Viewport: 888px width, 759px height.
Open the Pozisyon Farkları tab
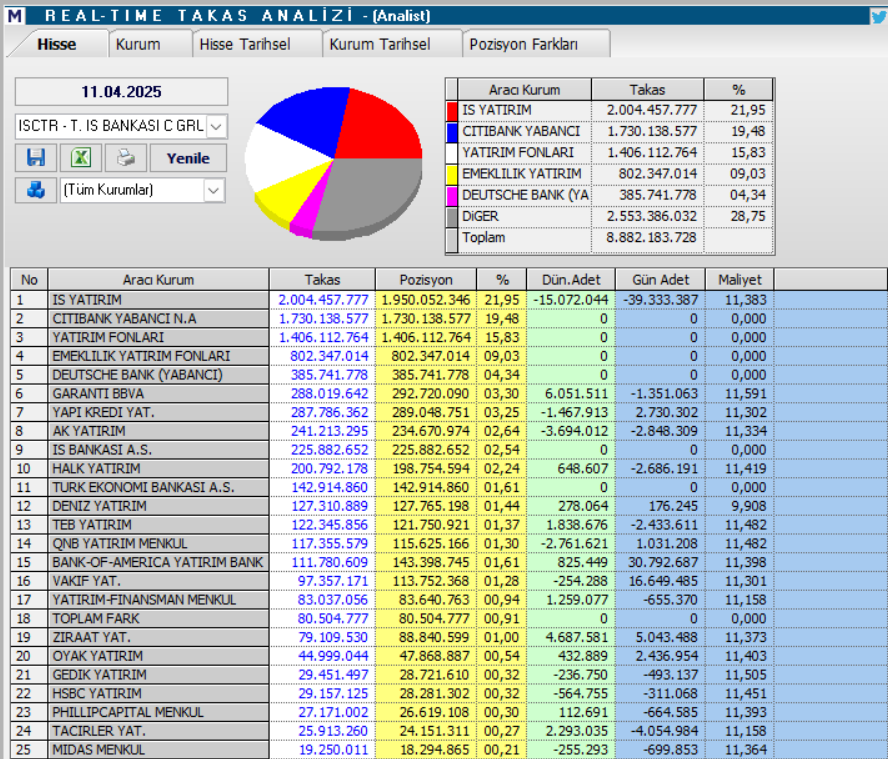pyautogui.click(x=524, y=44)
